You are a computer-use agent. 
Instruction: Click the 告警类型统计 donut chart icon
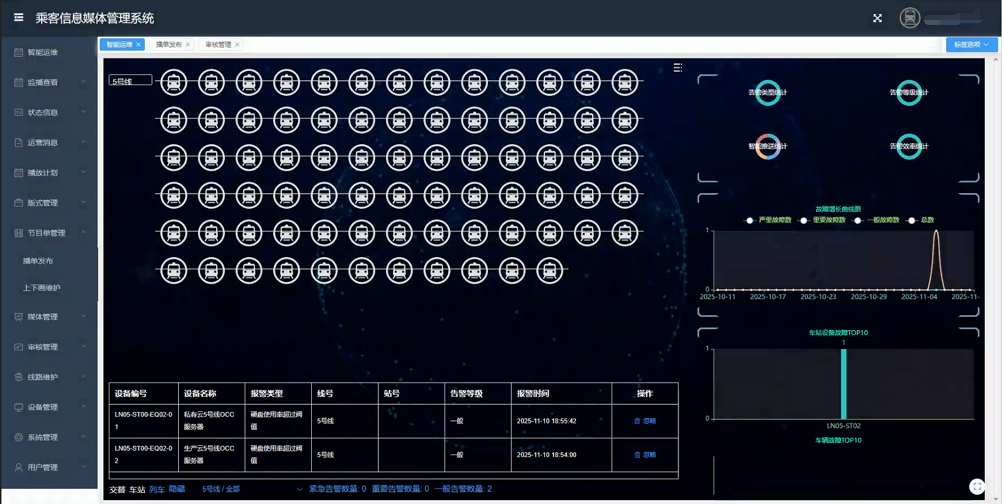click(768, 93)
